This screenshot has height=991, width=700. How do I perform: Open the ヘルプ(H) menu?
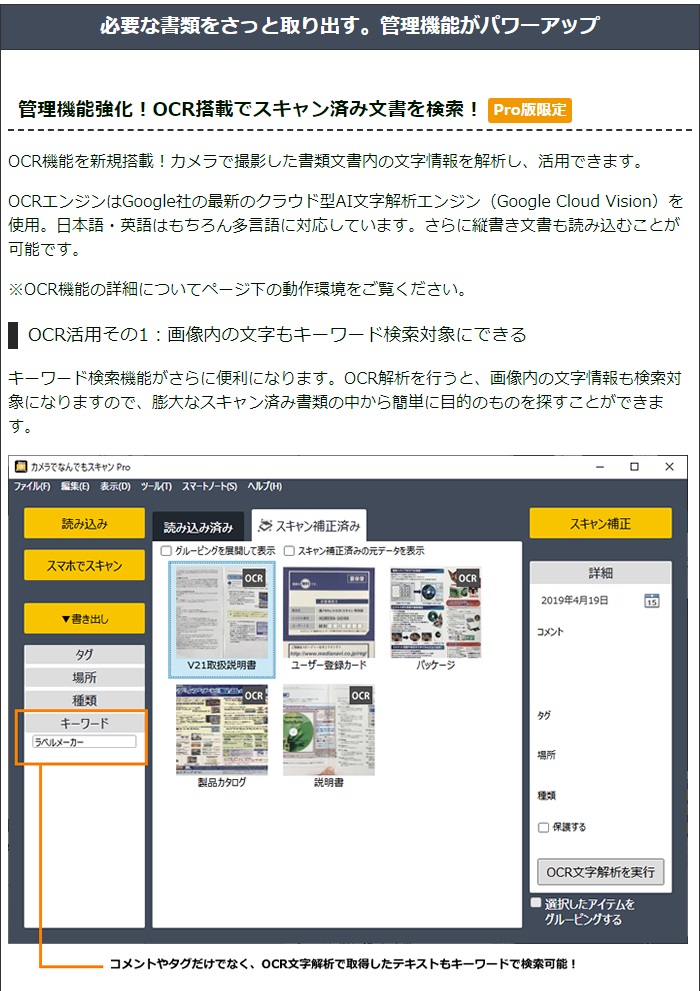265,486
